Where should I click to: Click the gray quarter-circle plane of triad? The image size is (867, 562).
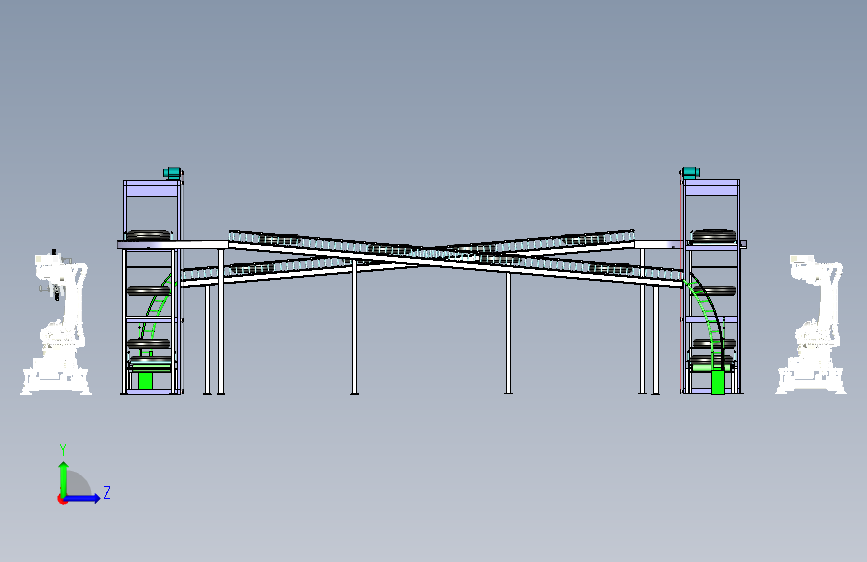point(79,484)
